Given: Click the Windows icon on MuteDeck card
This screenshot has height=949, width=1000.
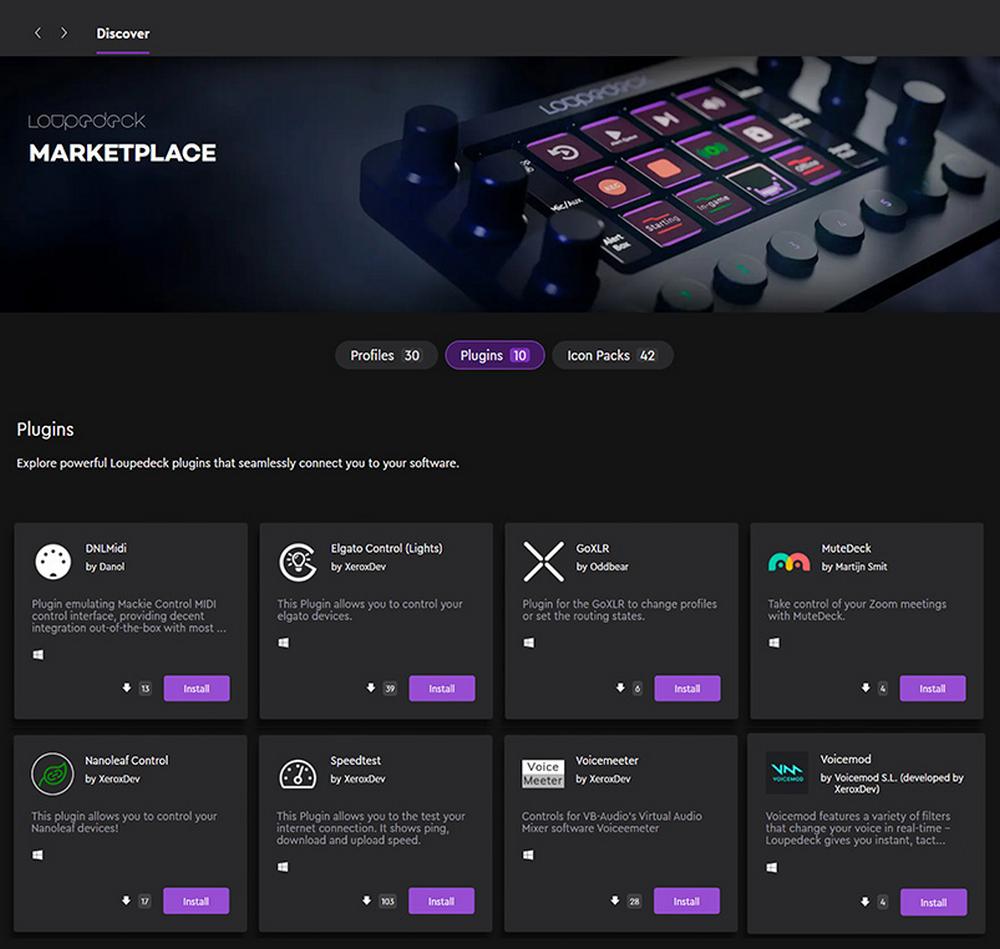Looking at the screenshot, I should coord(774,642).
